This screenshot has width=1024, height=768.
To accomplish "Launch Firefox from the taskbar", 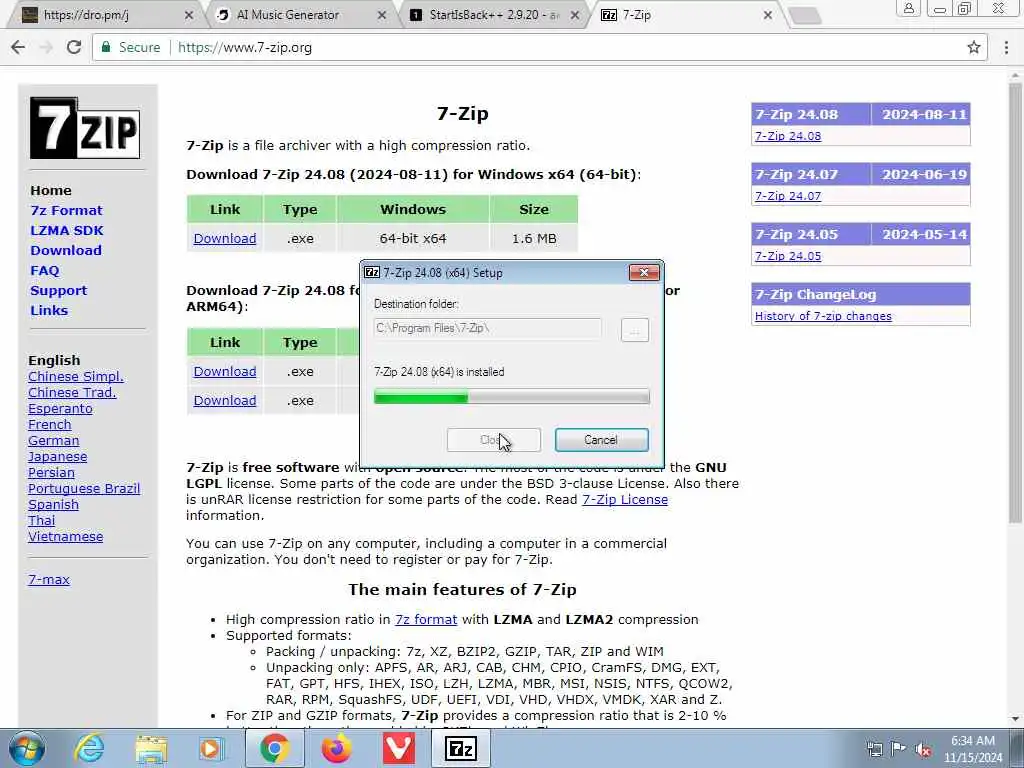I will 336,748.
